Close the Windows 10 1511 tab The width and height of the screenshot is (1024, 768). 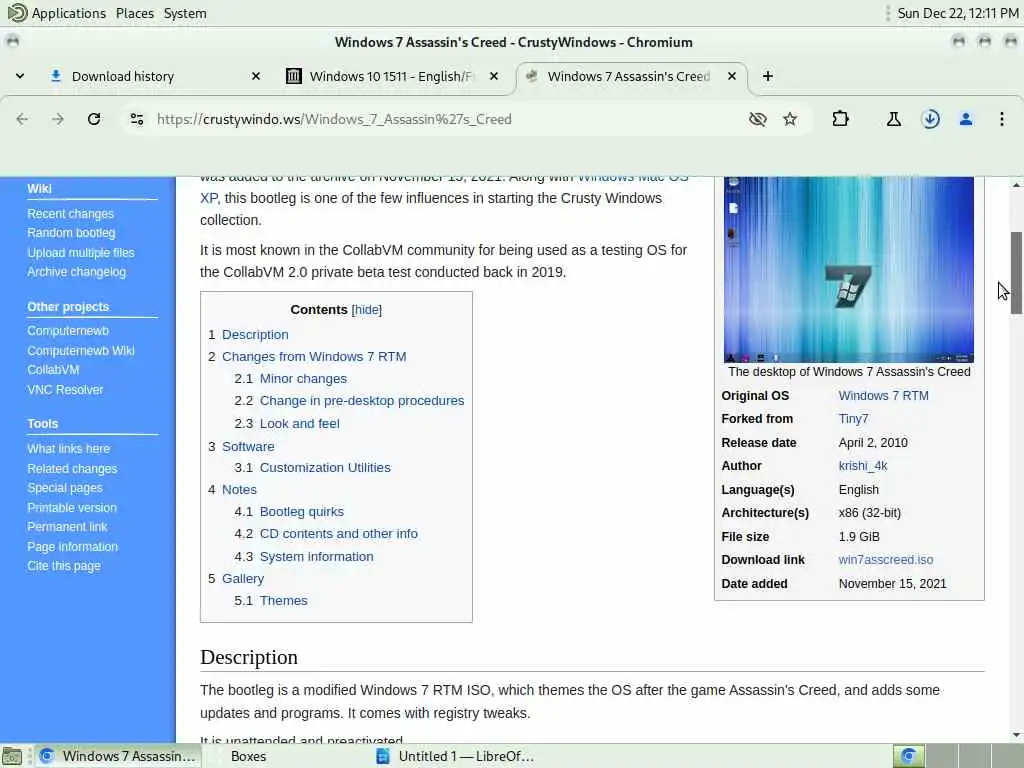494,76
